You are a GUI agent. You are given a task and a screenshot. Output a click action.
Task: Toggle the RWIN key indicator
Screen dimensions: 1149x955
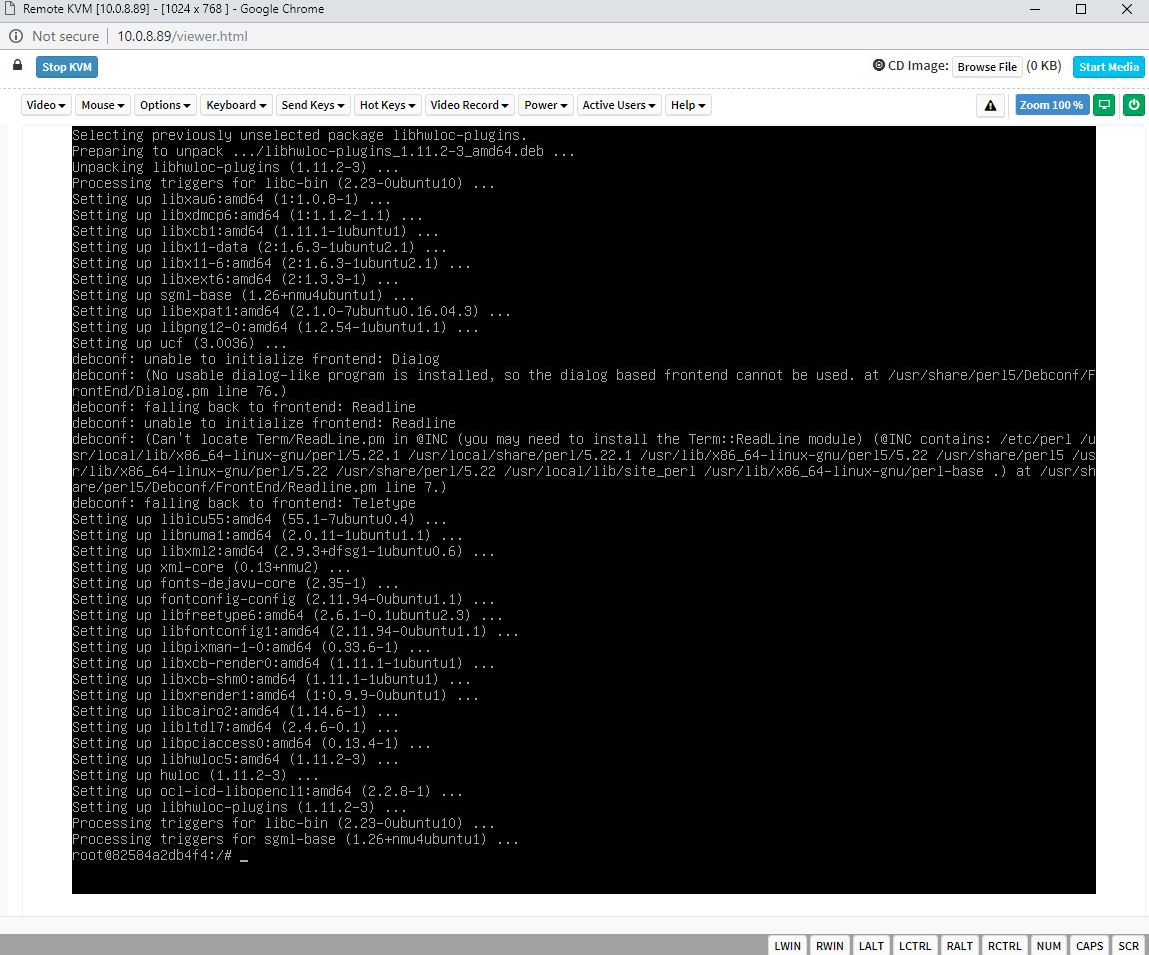[x=830, y=945]
